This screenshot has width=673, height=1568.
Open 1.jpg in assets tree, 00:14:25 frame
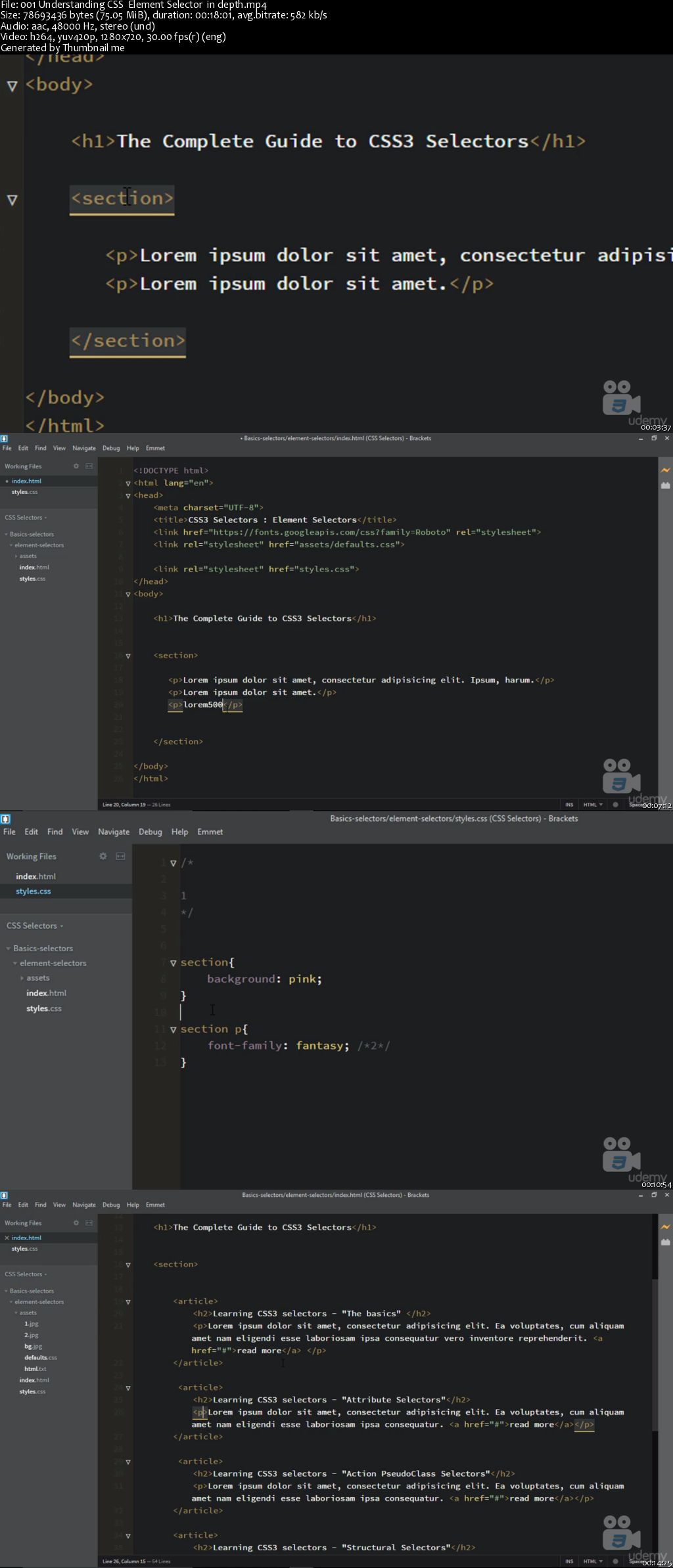(32, 1324)
